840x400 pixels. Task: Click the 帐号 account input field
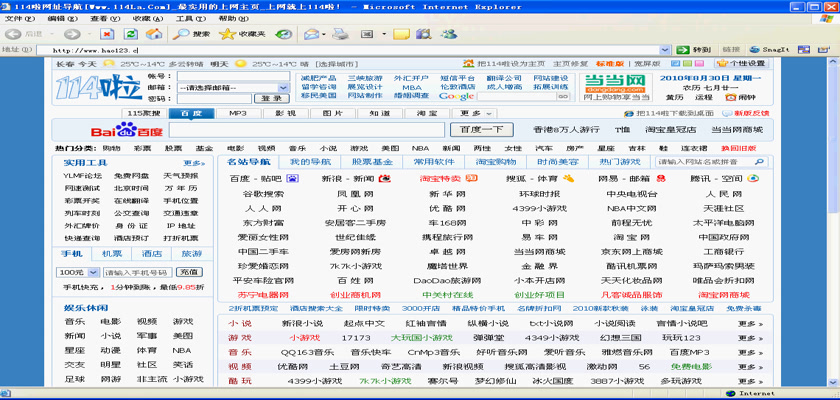pyautogui.click(x=233, y=76)
